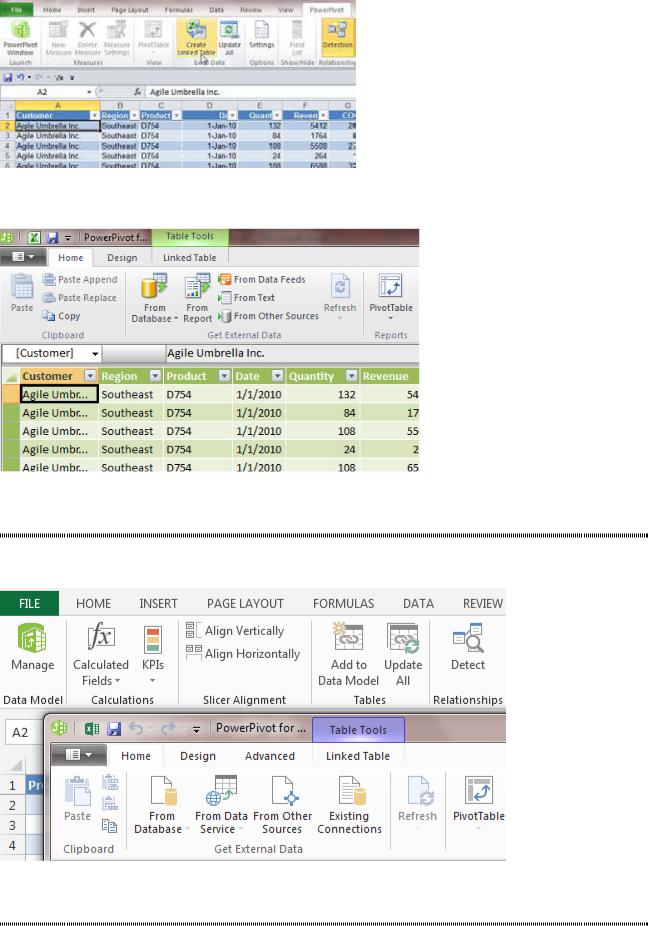Screen dimensions: 648x926
Task: Click PivotTable in Reports group
Action: coord(390,297)
